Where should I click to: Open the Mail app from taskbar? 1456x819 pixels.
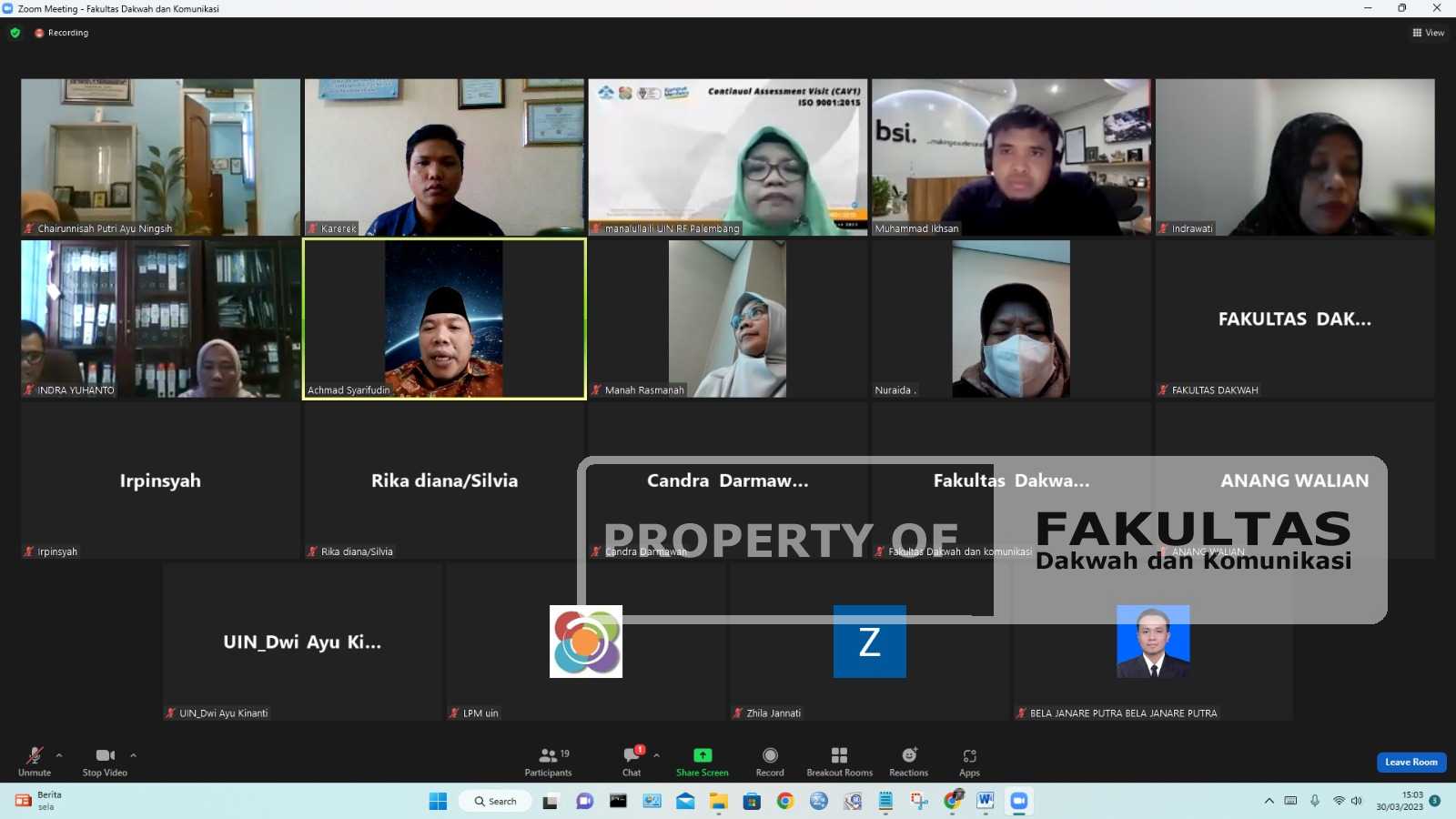click(685, 801)
